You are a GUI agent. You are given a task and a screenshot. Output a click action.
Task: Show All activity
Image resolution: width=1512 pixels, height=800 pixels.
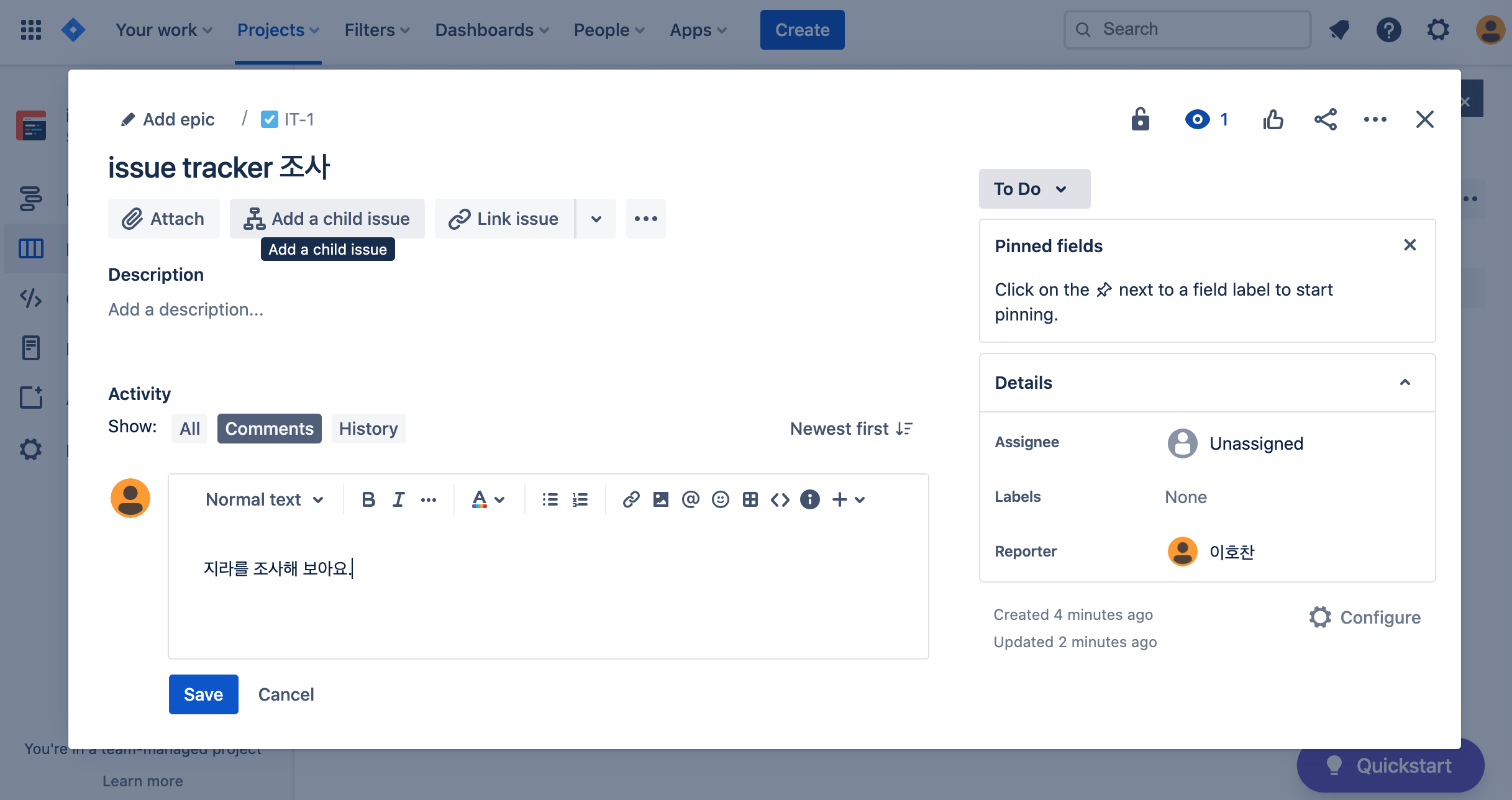tap(189, 429)
